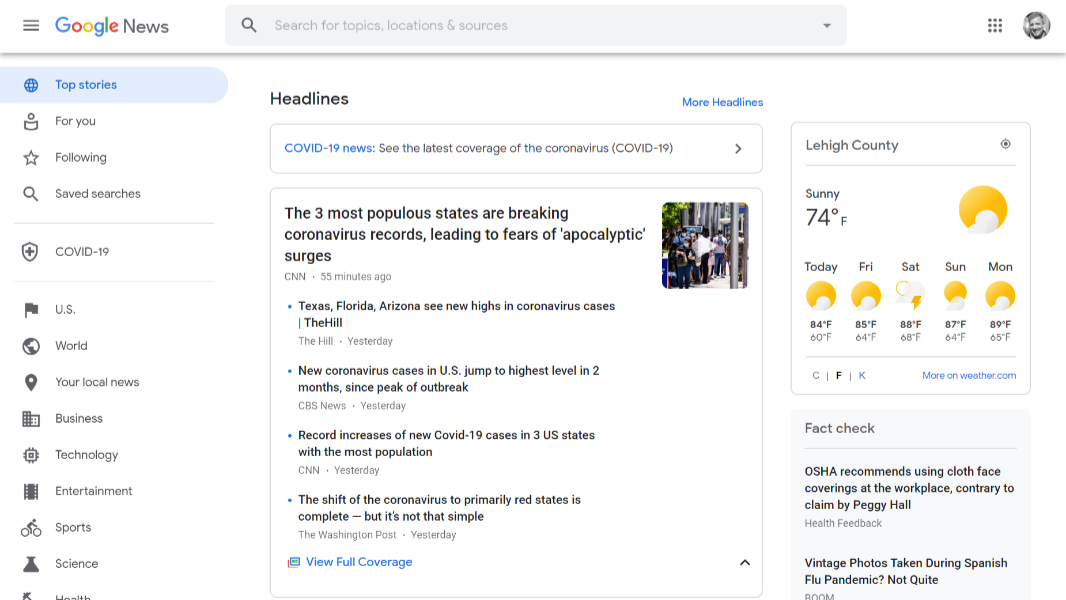Open the Business section
The image size is (1066, 600).
tap(79, 419)
